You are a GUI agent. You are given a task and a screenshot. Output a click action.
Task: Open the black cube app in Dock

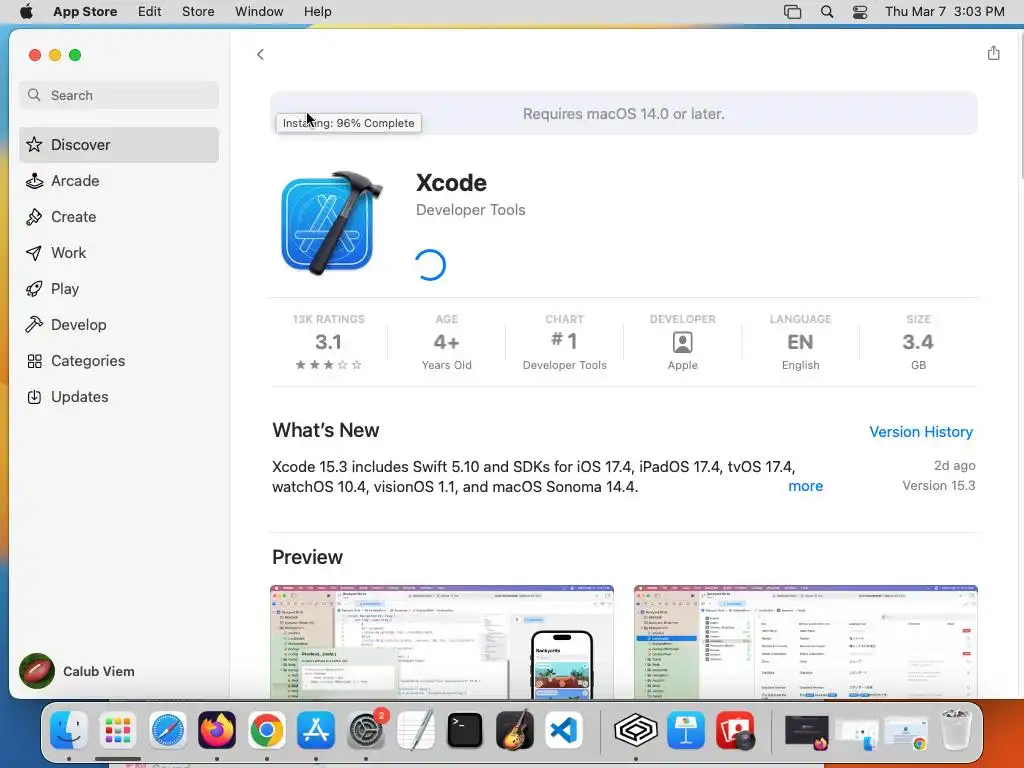point(636,730)
